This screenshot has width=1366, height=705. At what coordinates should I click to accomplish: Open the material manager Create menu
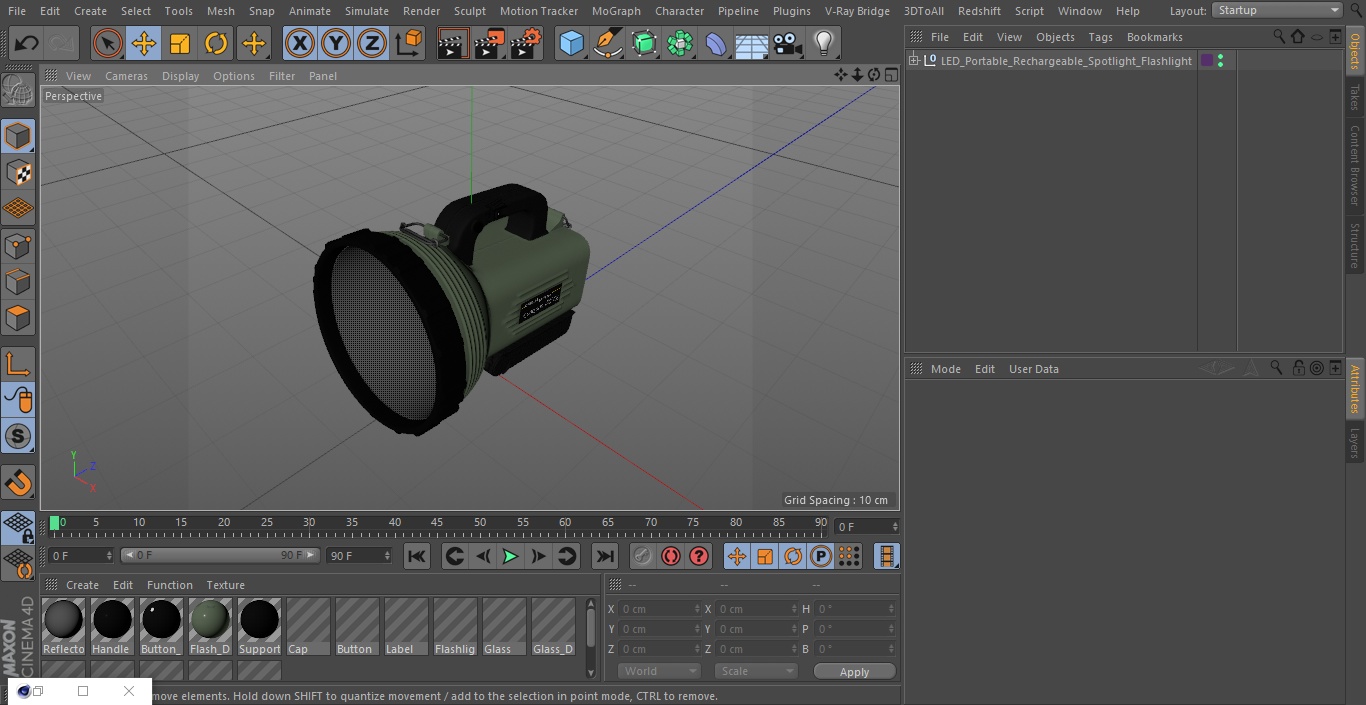(x=82, y=585)
